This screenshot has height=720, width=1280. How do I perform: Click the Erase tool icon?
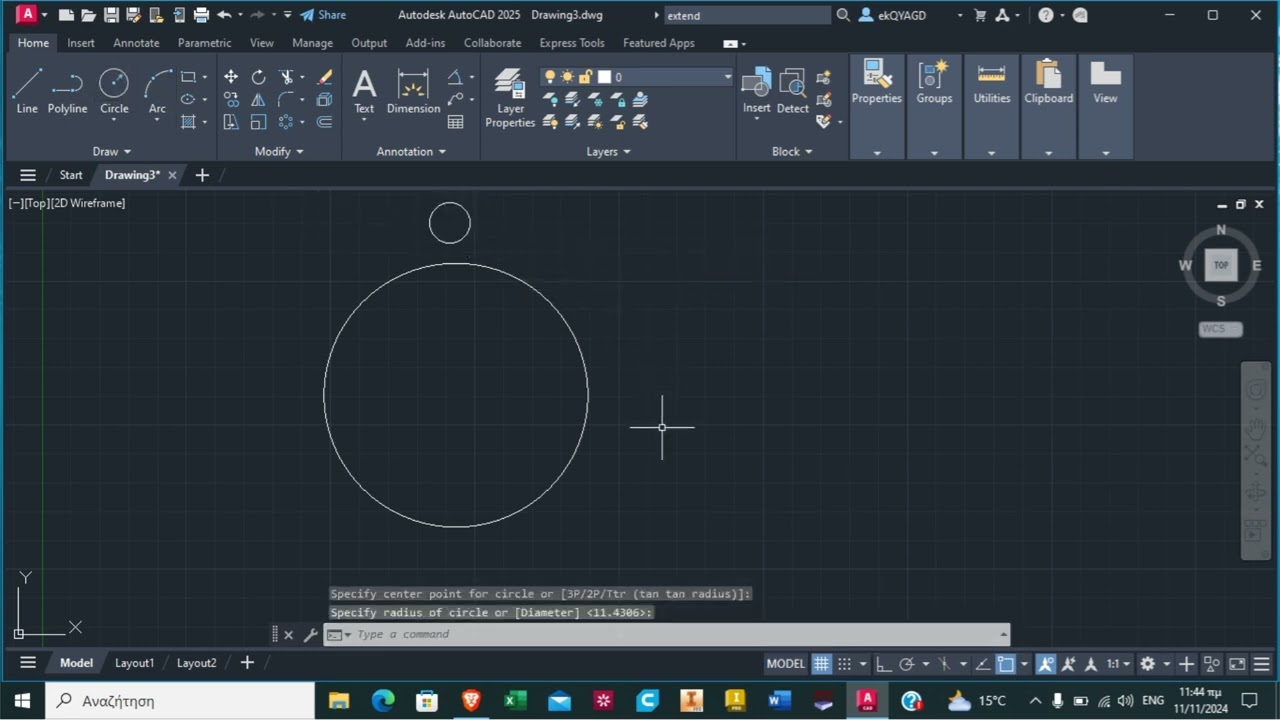point(324,77)
